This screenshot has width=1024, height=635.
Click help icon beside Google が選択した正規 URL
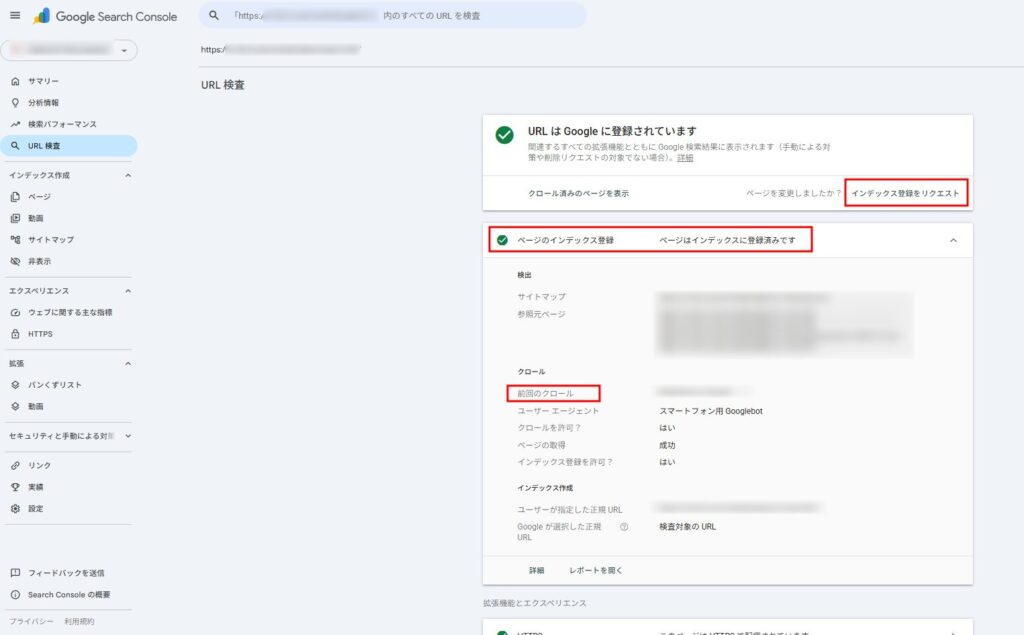[x=624, y=527]
